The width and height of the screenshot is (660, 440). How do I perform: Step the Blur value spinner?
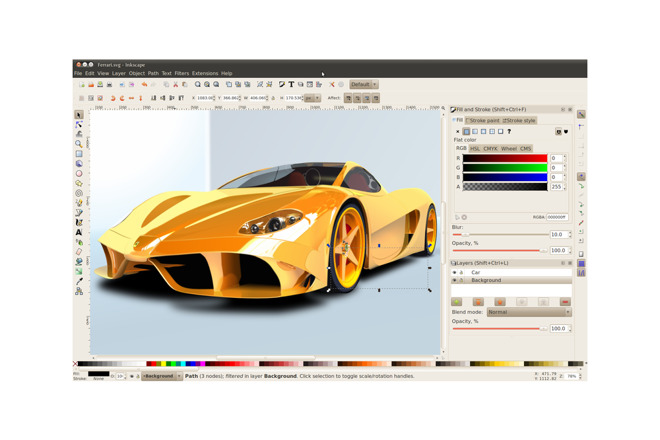pyautogui.click(x=570, y=235)
